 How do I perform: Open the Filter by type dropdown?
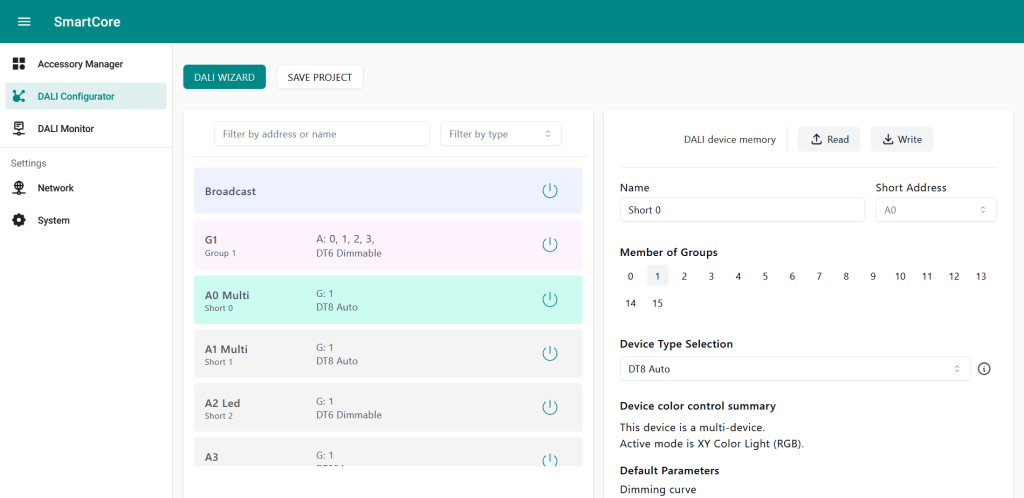[500, 134]
